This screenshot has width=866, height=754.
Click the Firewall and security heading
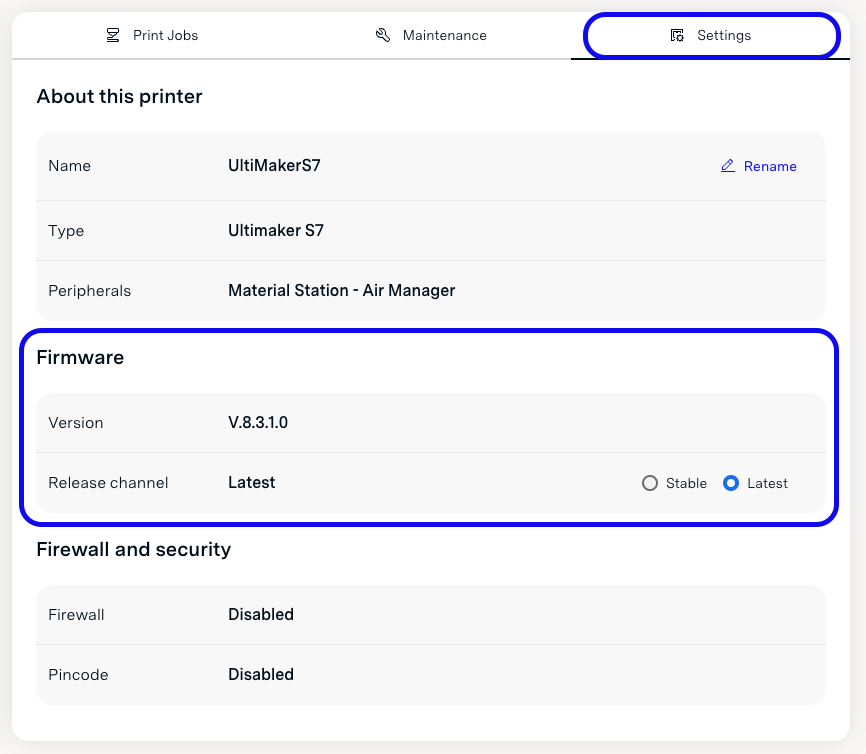pyautogui.click(x=134, y=550)
